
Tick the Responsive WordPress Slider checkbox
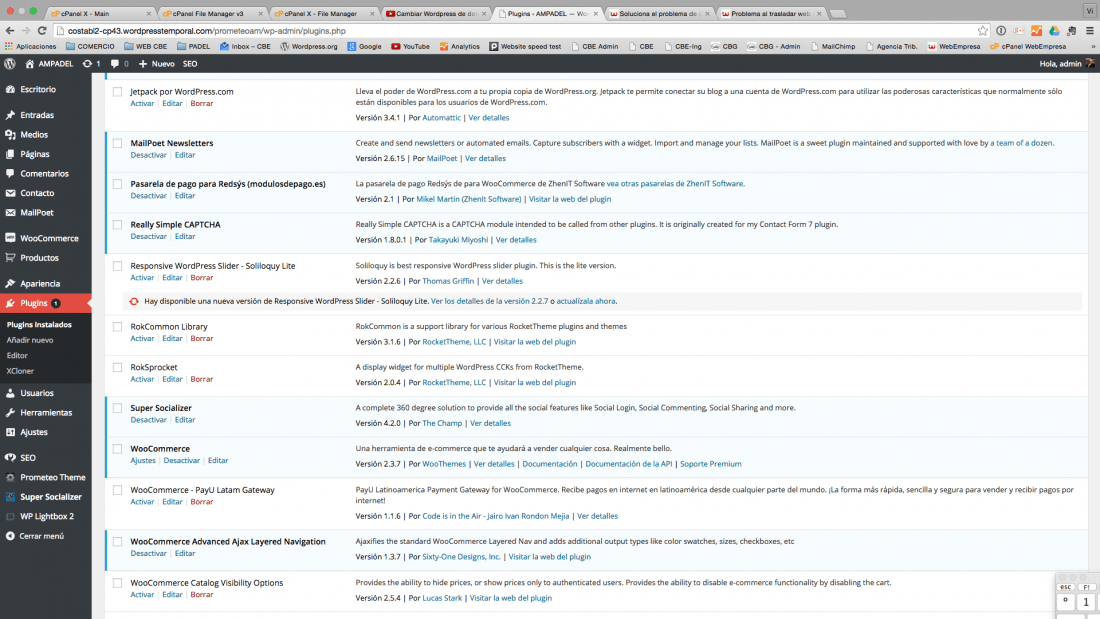[x=117, y=266]
